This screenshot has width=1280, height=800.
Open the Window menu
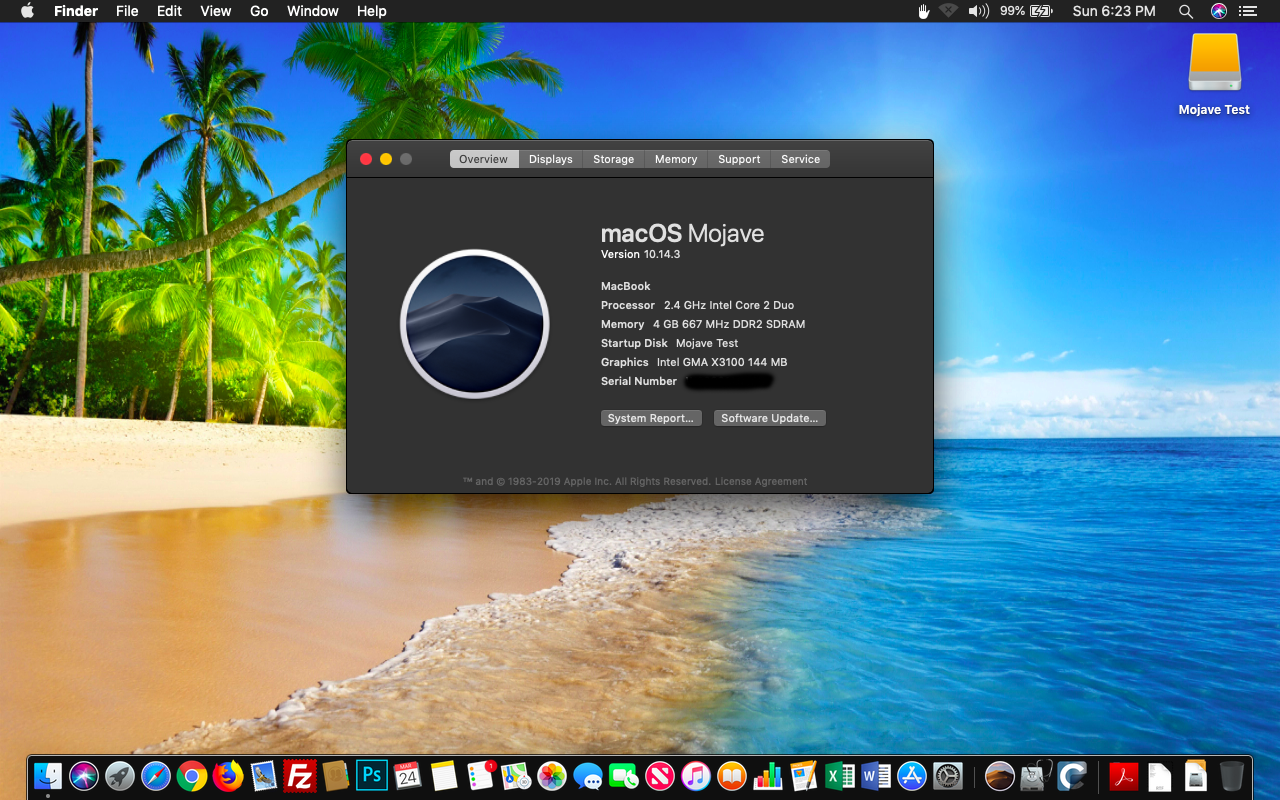tap(312, 11)
